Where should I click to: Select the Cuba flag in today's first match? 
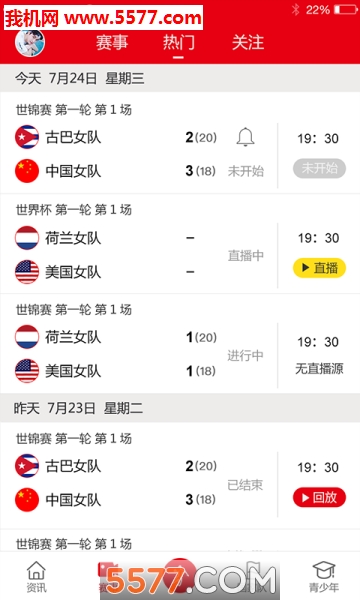pyautogui.click(x=27, y=137)
